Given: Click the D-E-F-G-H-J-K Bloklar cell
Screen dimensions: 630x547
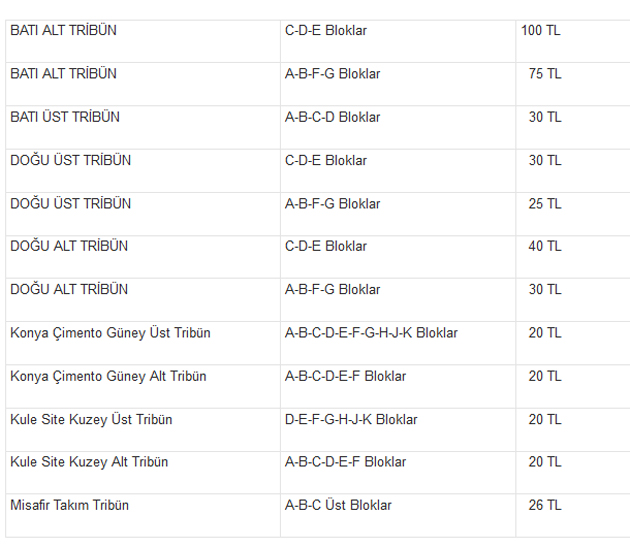Looking at the screenshot, I should (351, 420).
